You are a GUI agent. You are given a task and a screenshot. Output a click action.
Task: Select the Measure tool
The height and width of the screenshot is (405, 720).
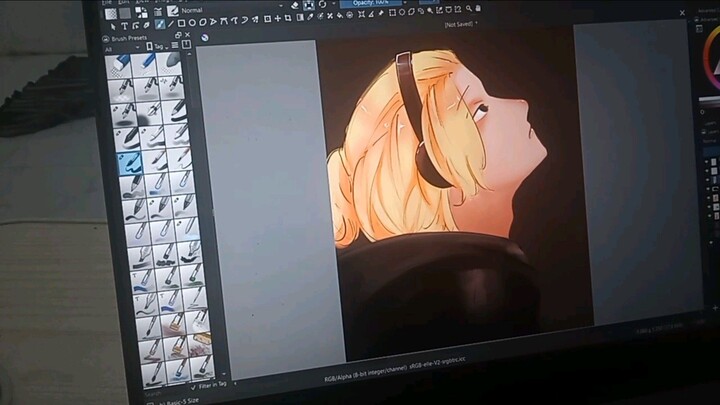click(371, 14)
